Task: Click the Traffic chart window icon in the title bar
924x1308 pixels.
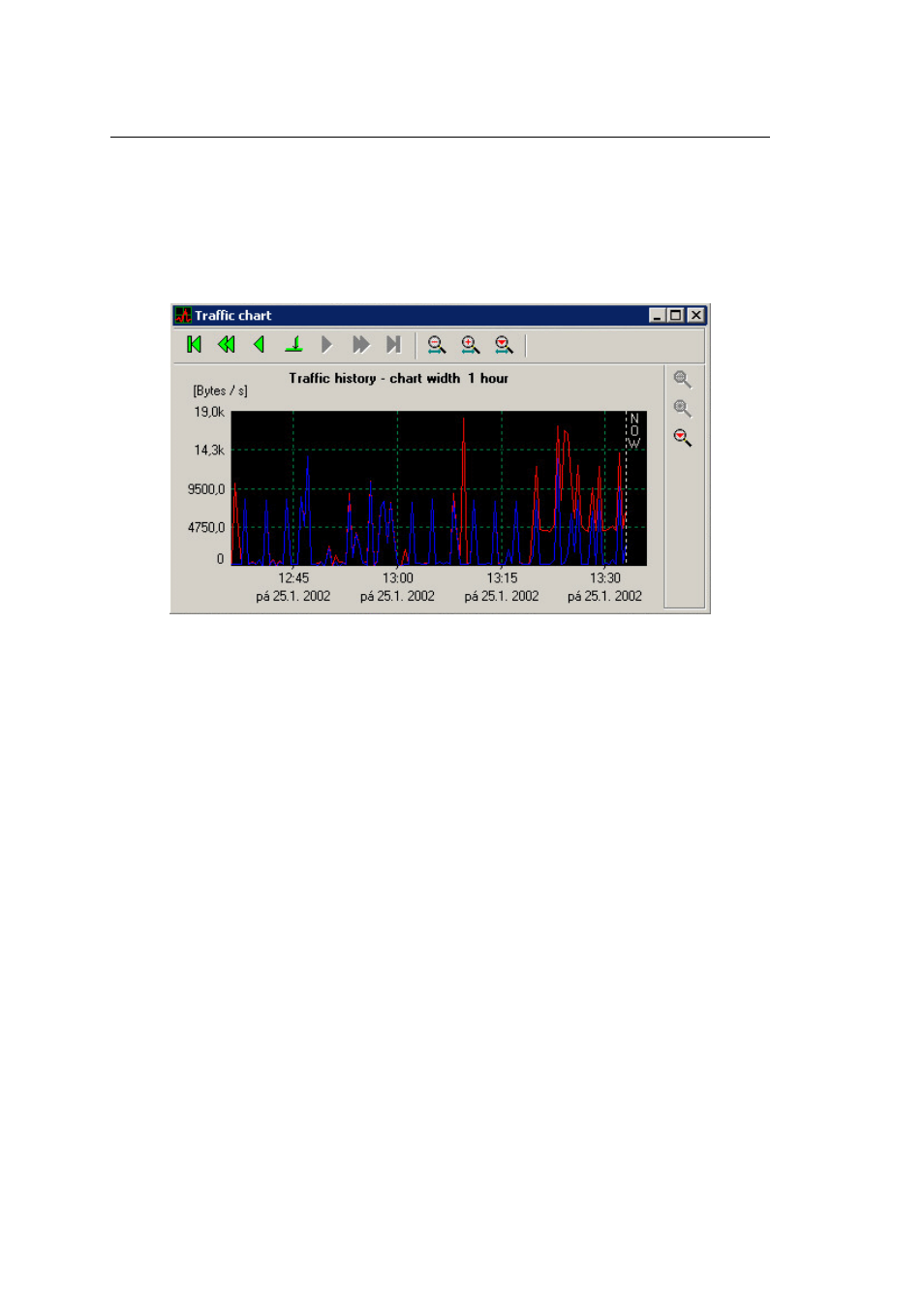Action: (x=183, y=316)
